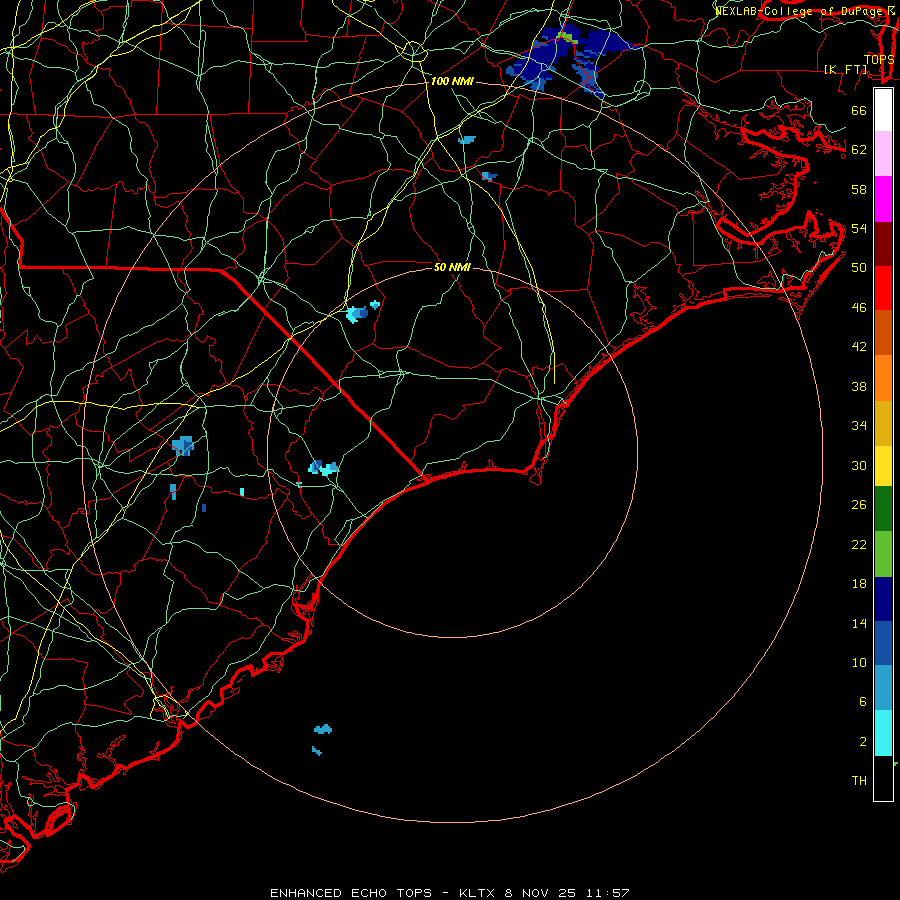Click the legend value 46
This screenshot has height=900, width=900.
[x=859, y=308]
